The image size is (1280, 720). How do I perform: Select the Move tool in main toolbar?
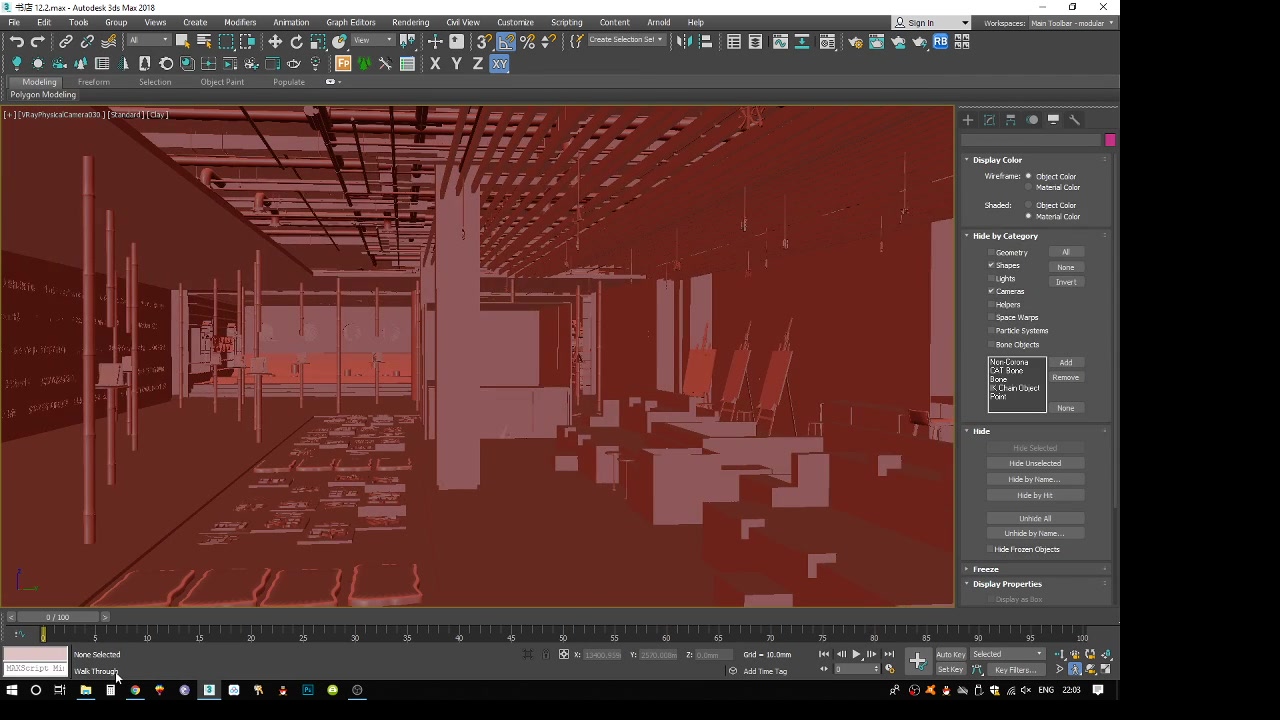[x=275, y=42]
